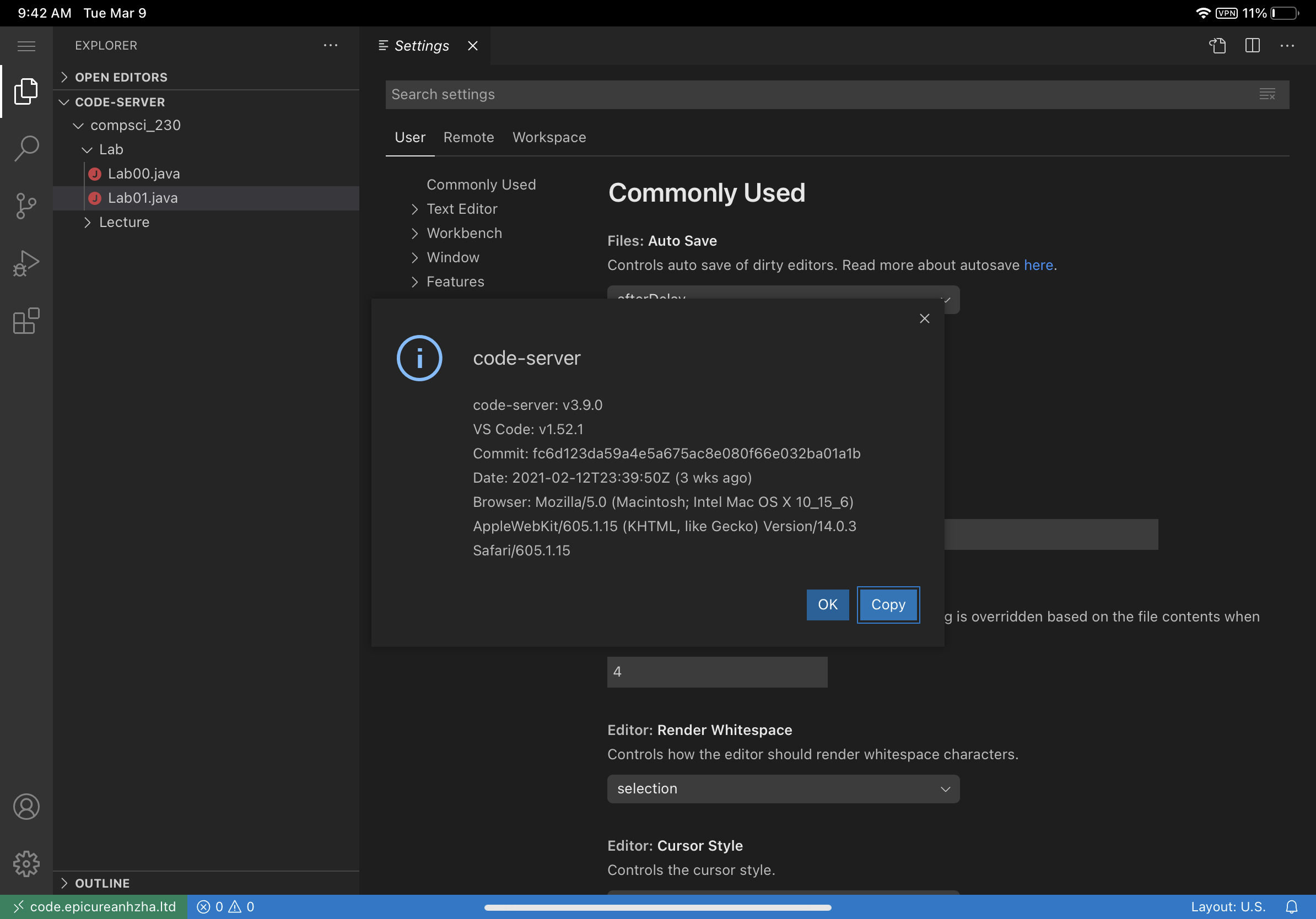This screenshot has height=919, width=1316.
Task: Open the Manage gear icon
Action: pyautogui.click(x=26, y=864)
